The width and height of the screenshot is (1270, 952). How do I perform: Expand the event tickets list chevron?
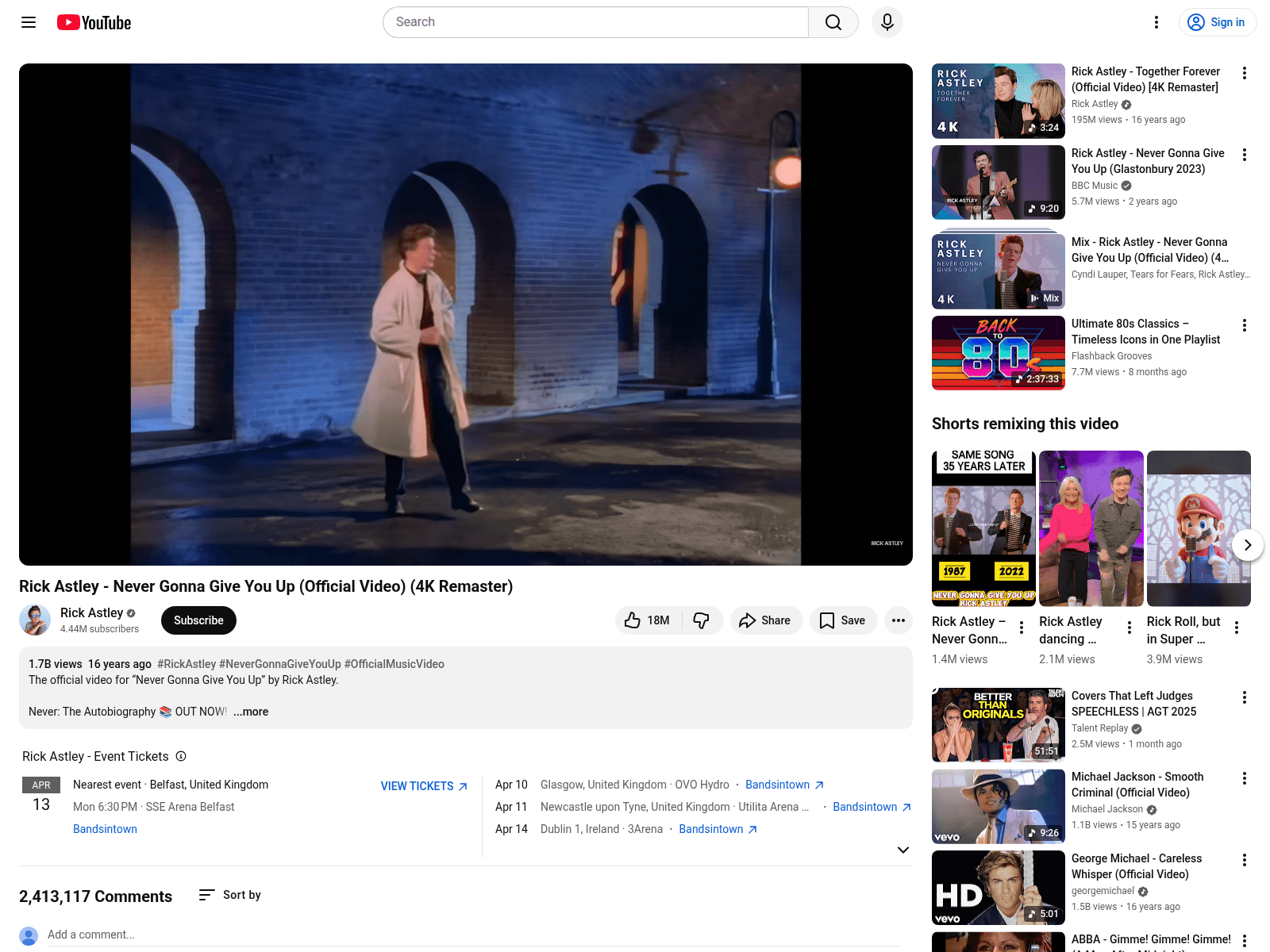coord(902,850)
